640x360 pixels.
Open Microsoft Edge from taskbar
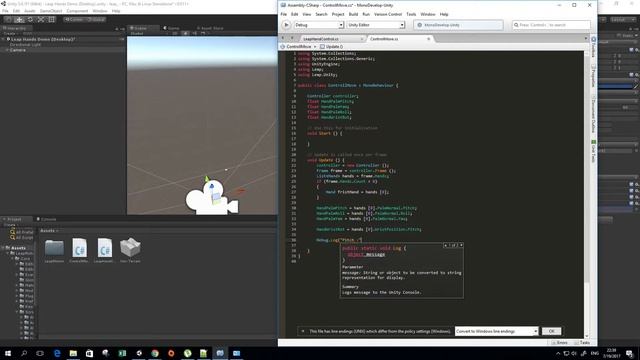click(x=57, y=353)
